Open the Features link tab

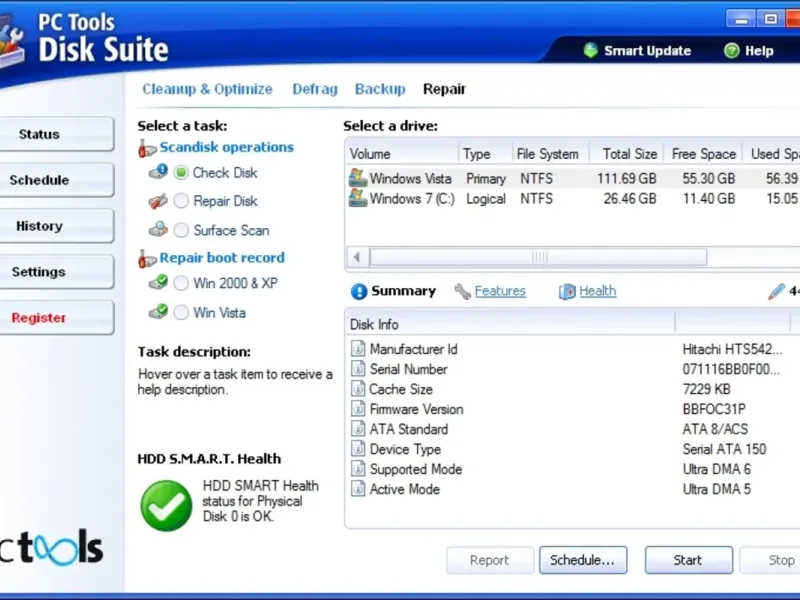coord(500,291)
